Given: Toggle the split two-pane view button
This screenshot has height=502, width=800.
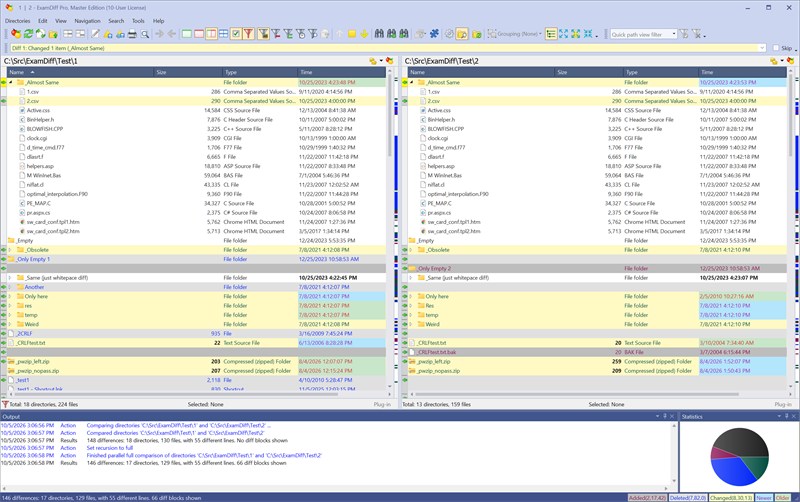Looking at the screenshot, I should coord(211,34).
